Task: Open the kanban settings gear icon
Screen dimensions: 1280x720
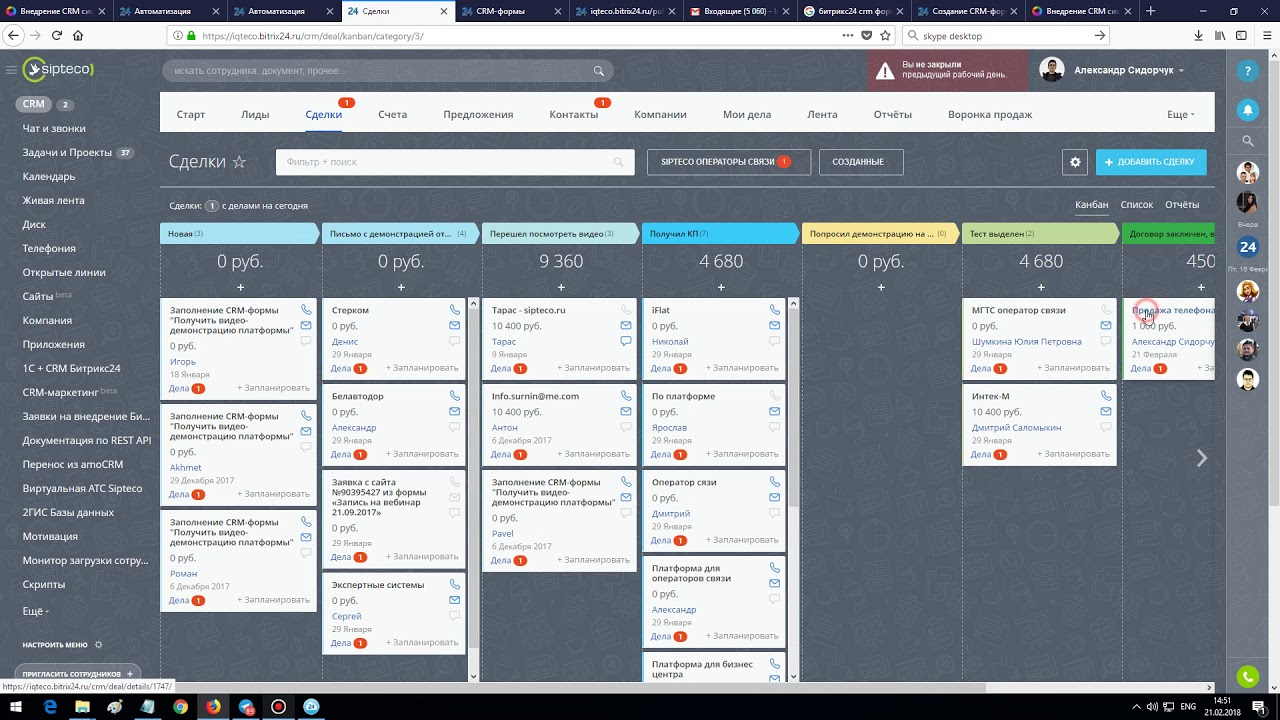Action: coord(1075,162)
